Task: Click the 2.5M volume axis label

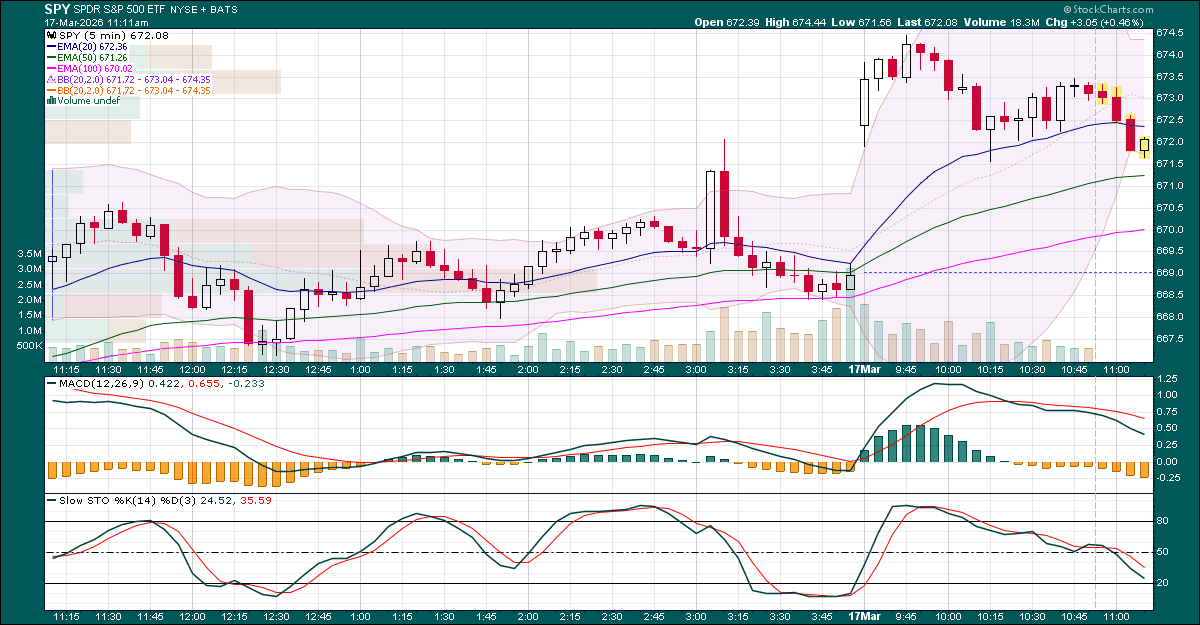Action: click(29, 285)
